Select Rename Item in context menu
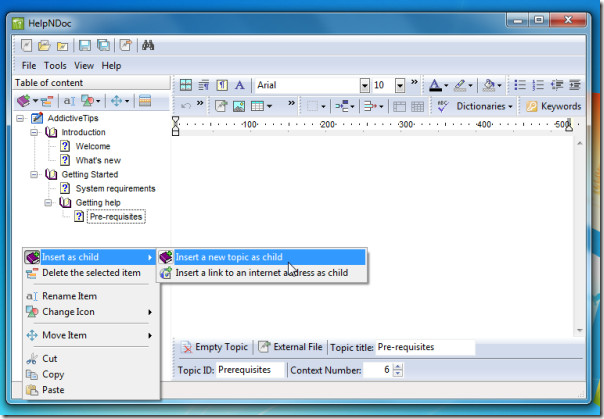Image resolution: width=604 pixels, height=419 pixels. 91,296
